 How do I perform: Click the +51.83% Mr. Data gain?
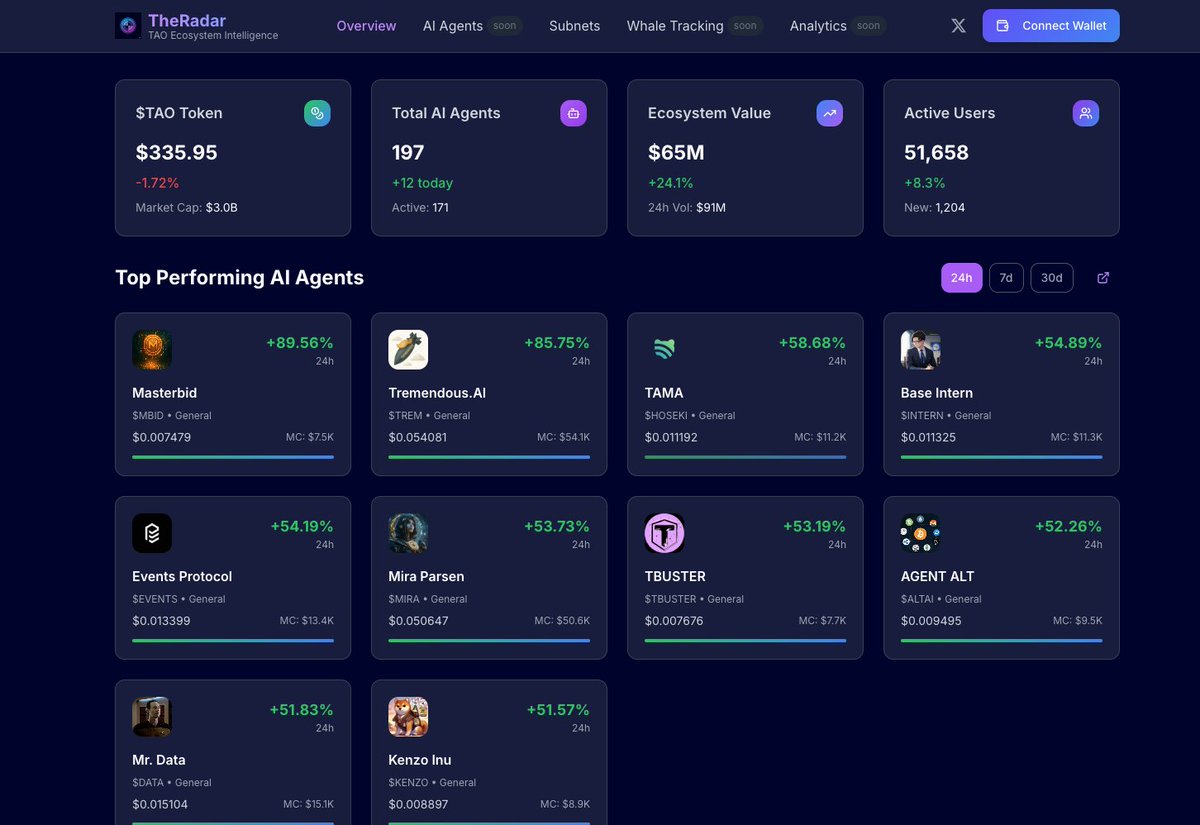[301, 710]
